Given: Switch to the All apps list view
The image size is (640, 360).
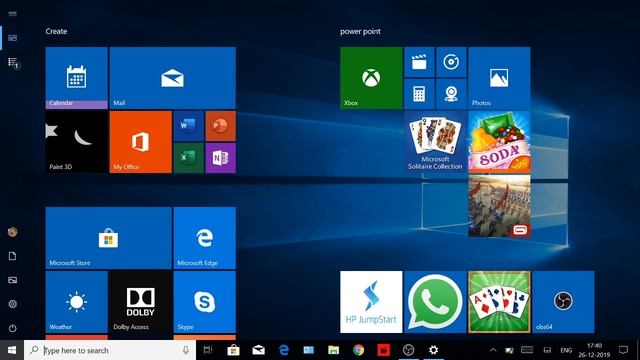Looking at the screenshot, I should pos(13,62).
